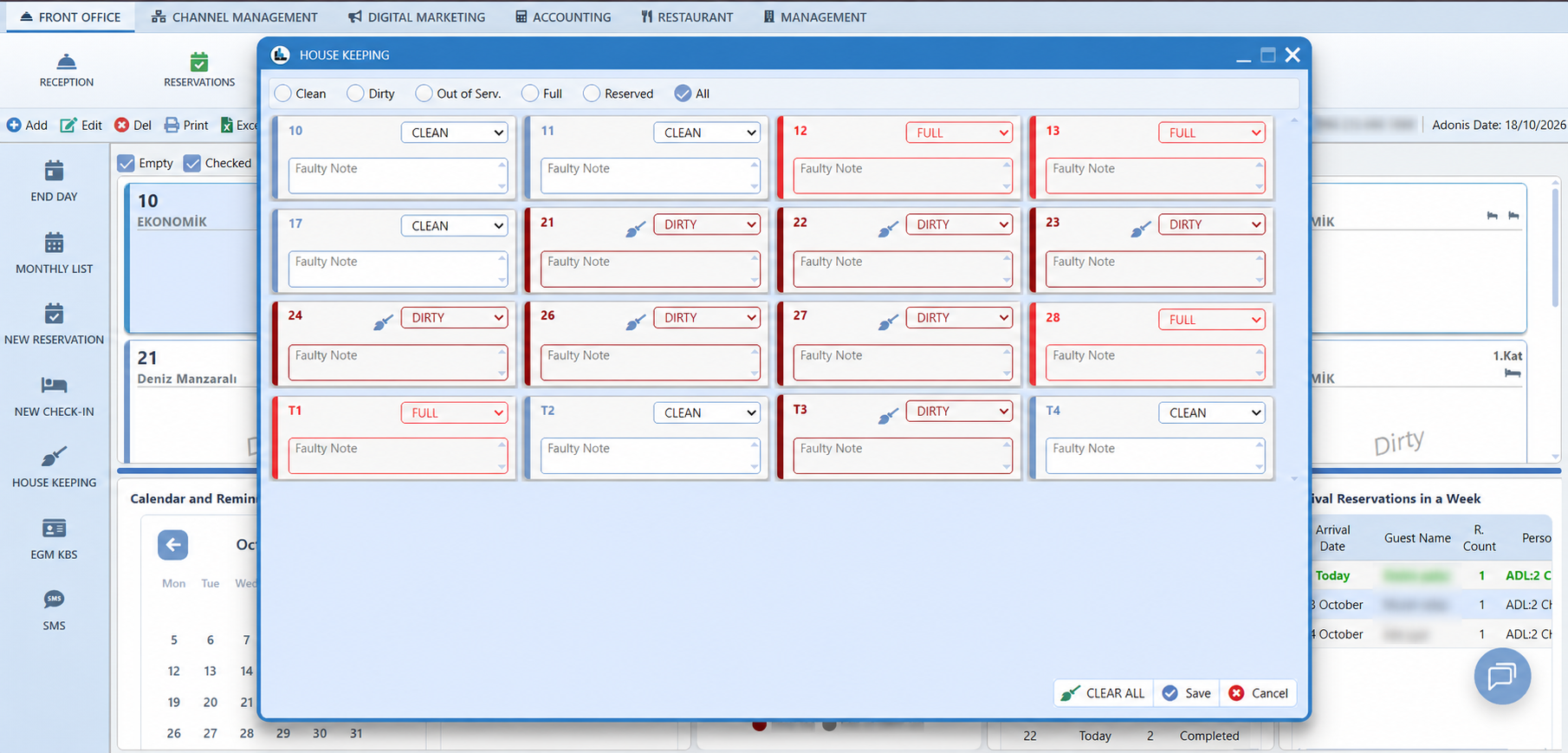Open room 10 status dropdown
This screenshot has height=753, width=1568.
click(454, 133)
